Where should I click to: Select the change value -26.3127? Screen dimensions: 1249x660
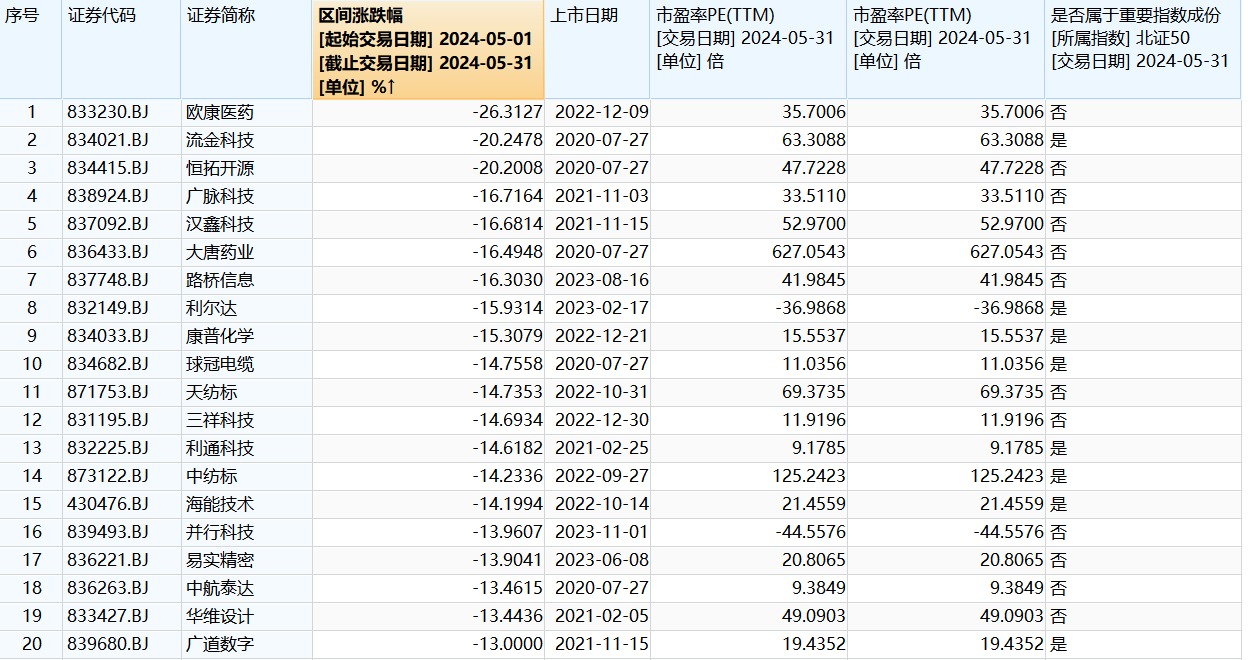pos(507,112)
